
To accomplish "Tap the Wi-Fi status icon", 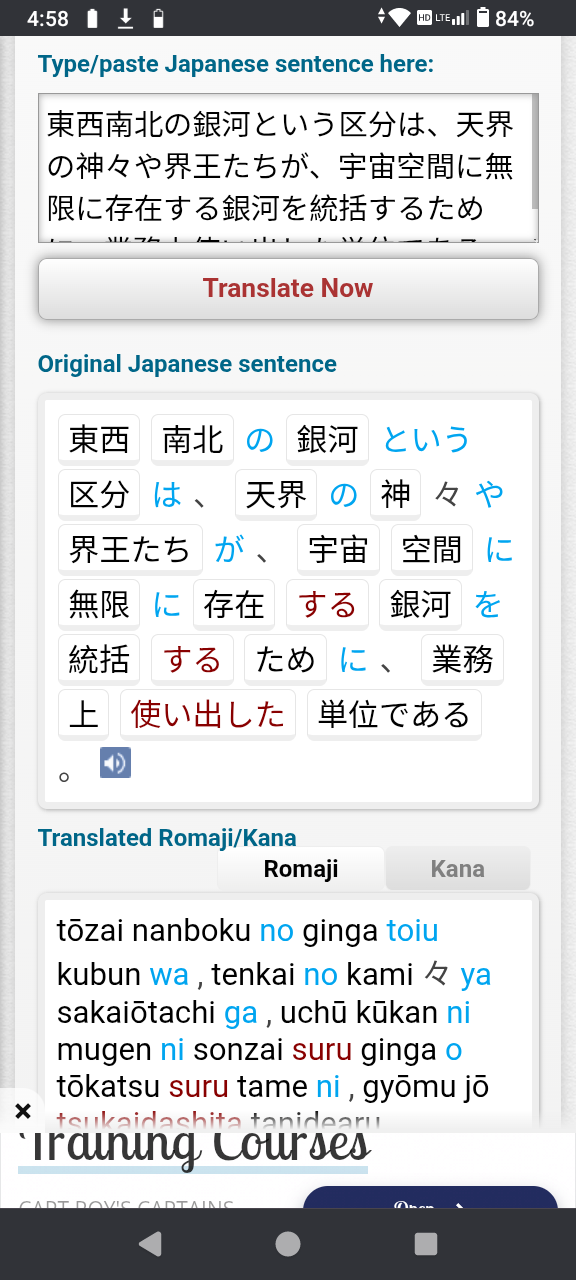I will coord(400,18).
